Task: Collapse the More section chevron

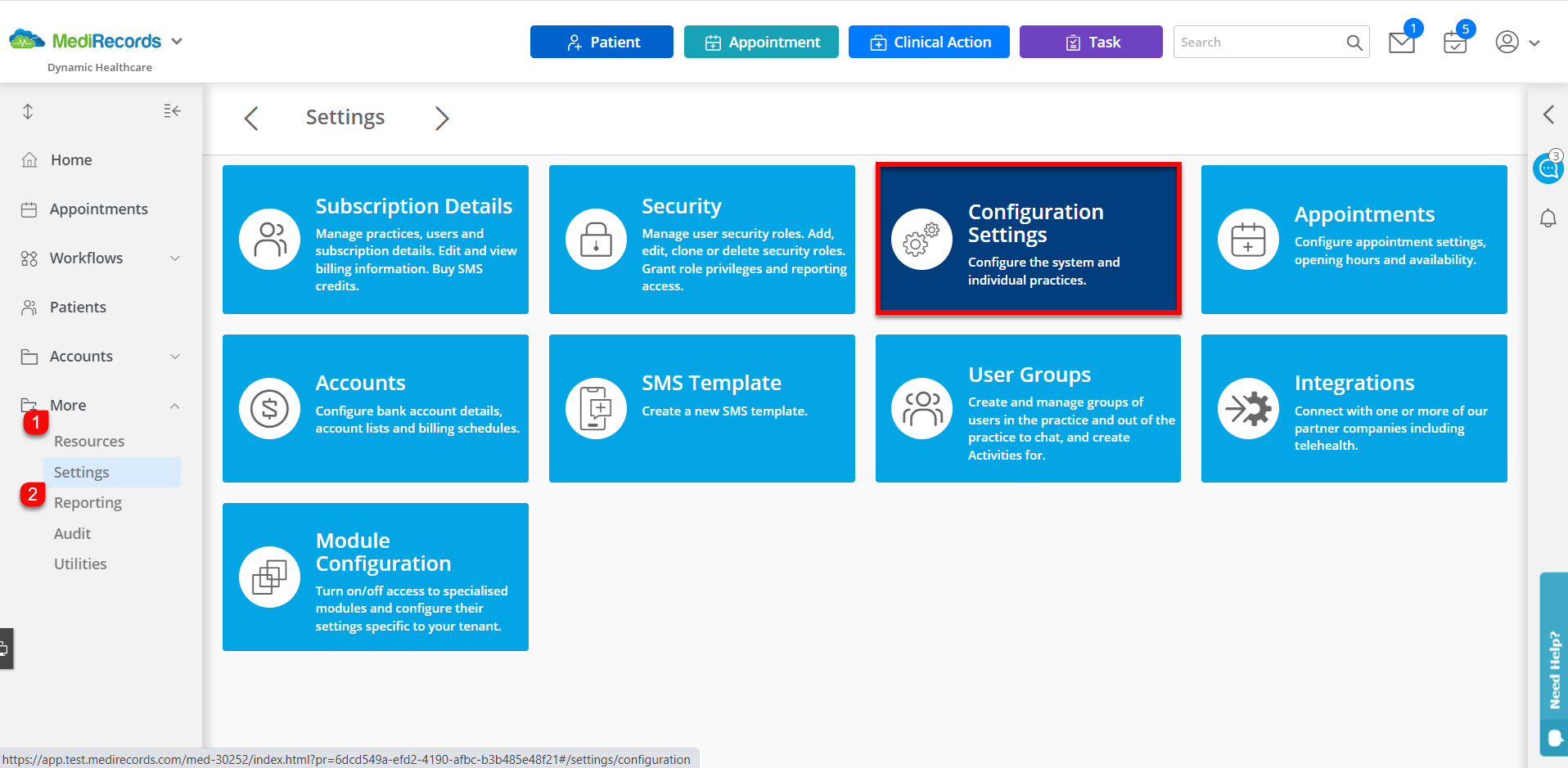Action: (175, 406)
